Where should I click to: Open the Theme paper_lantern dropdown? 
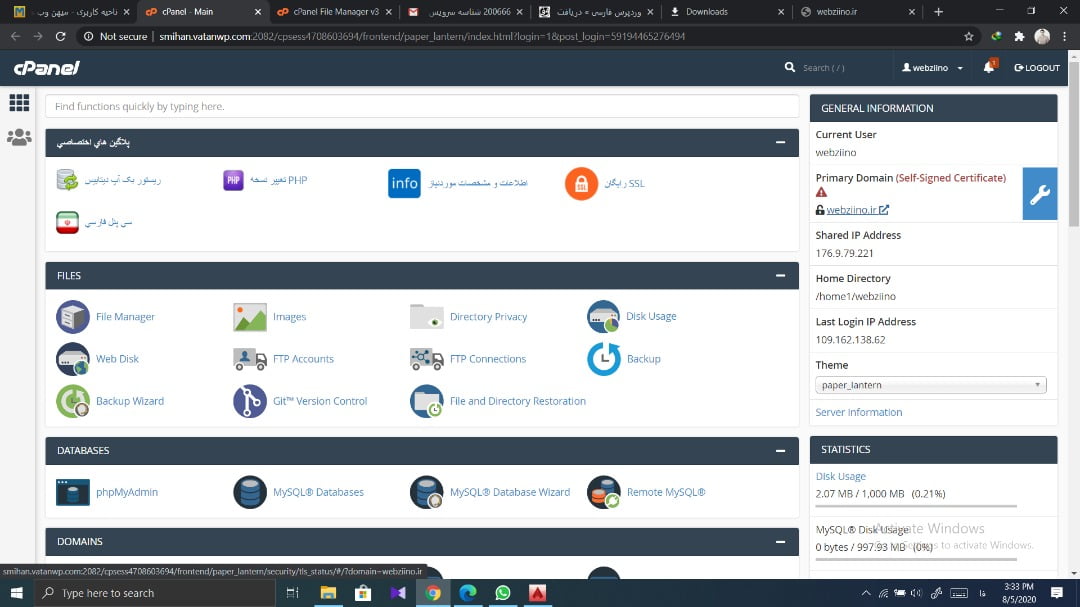(931, 385)
